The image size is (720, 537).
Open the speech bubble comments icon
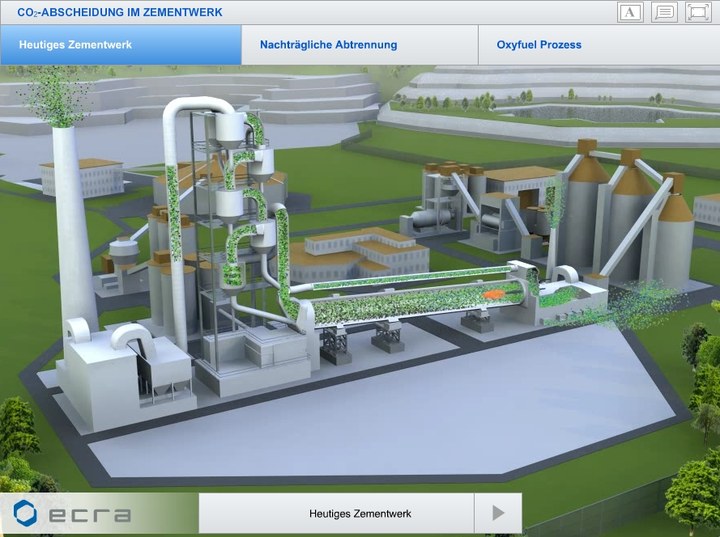click(x=663, y=12)
